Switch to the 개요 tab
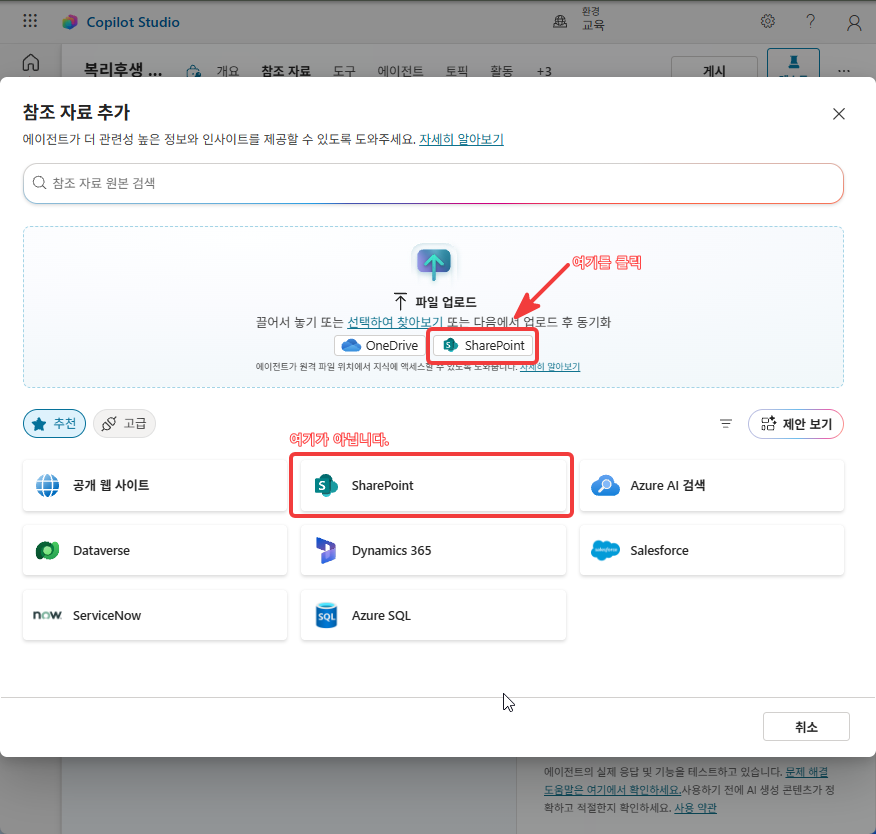This screenshot has height=834, width=876. (x=228, y=71)
